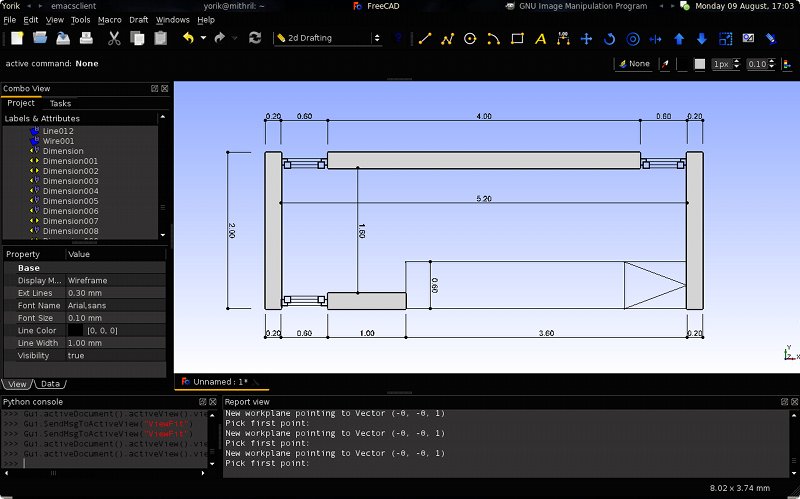
Task: Activate the Move objects tool
Action: pyautogui.click(x=587, y=39)
